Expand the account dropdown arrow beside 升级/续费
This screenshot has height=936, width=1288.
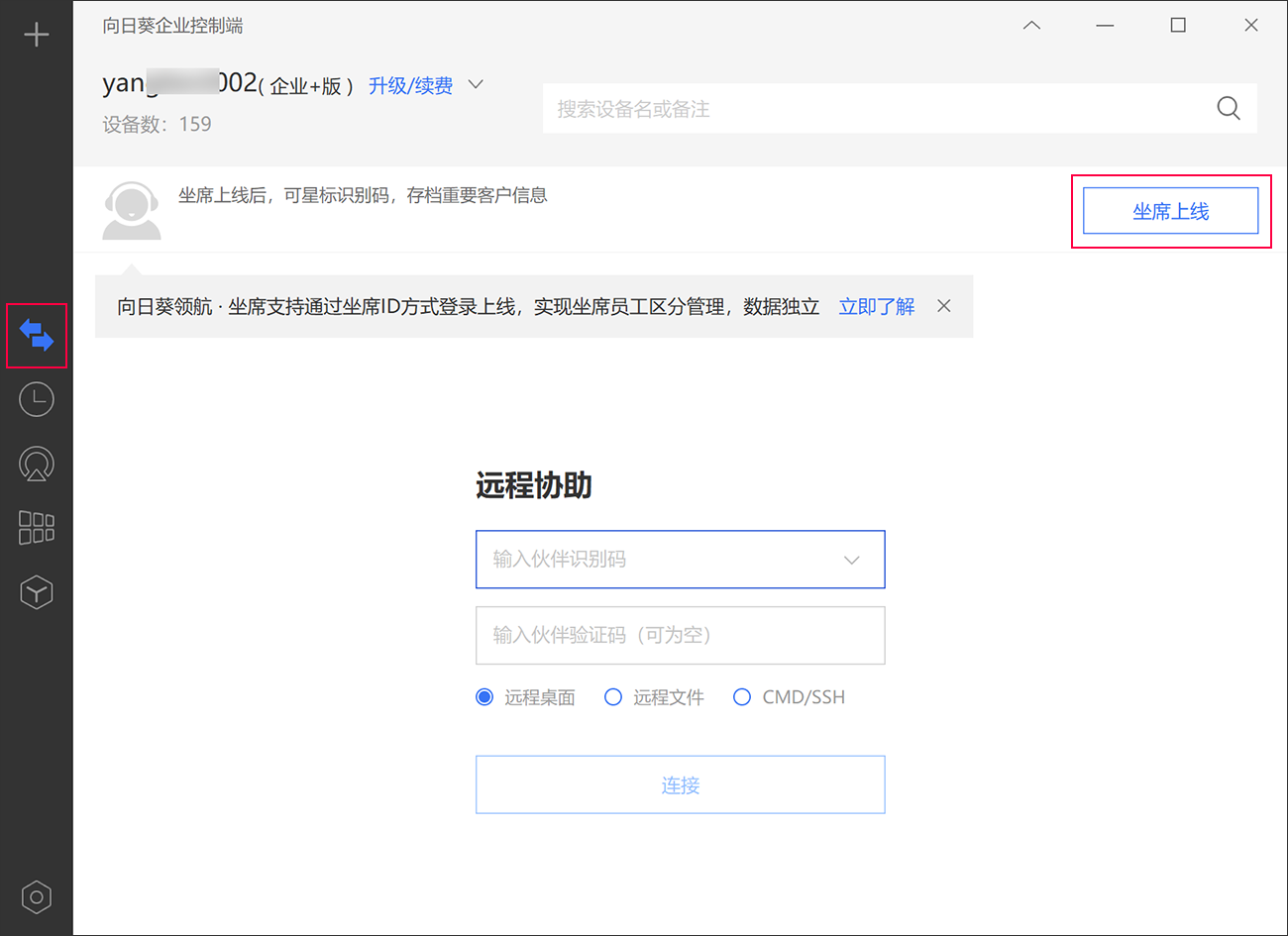click(x=476, y=84)
